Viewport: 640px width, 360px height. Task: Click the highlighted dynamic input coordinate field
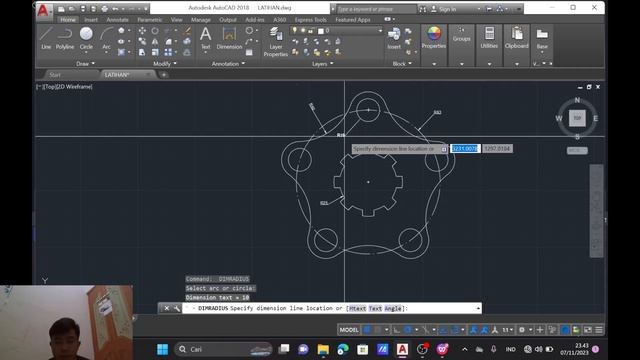(x=465, y=149)
